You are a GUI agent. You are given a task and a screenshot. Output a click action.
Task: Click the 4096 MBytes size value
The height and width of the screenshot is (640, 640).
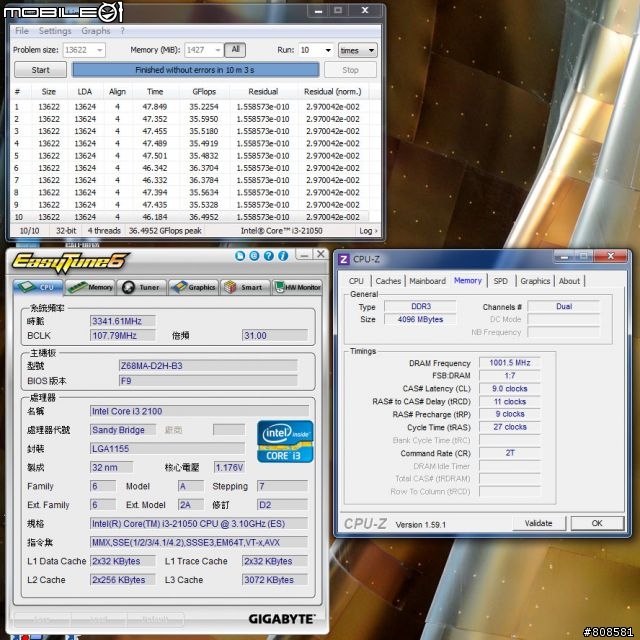420,319
